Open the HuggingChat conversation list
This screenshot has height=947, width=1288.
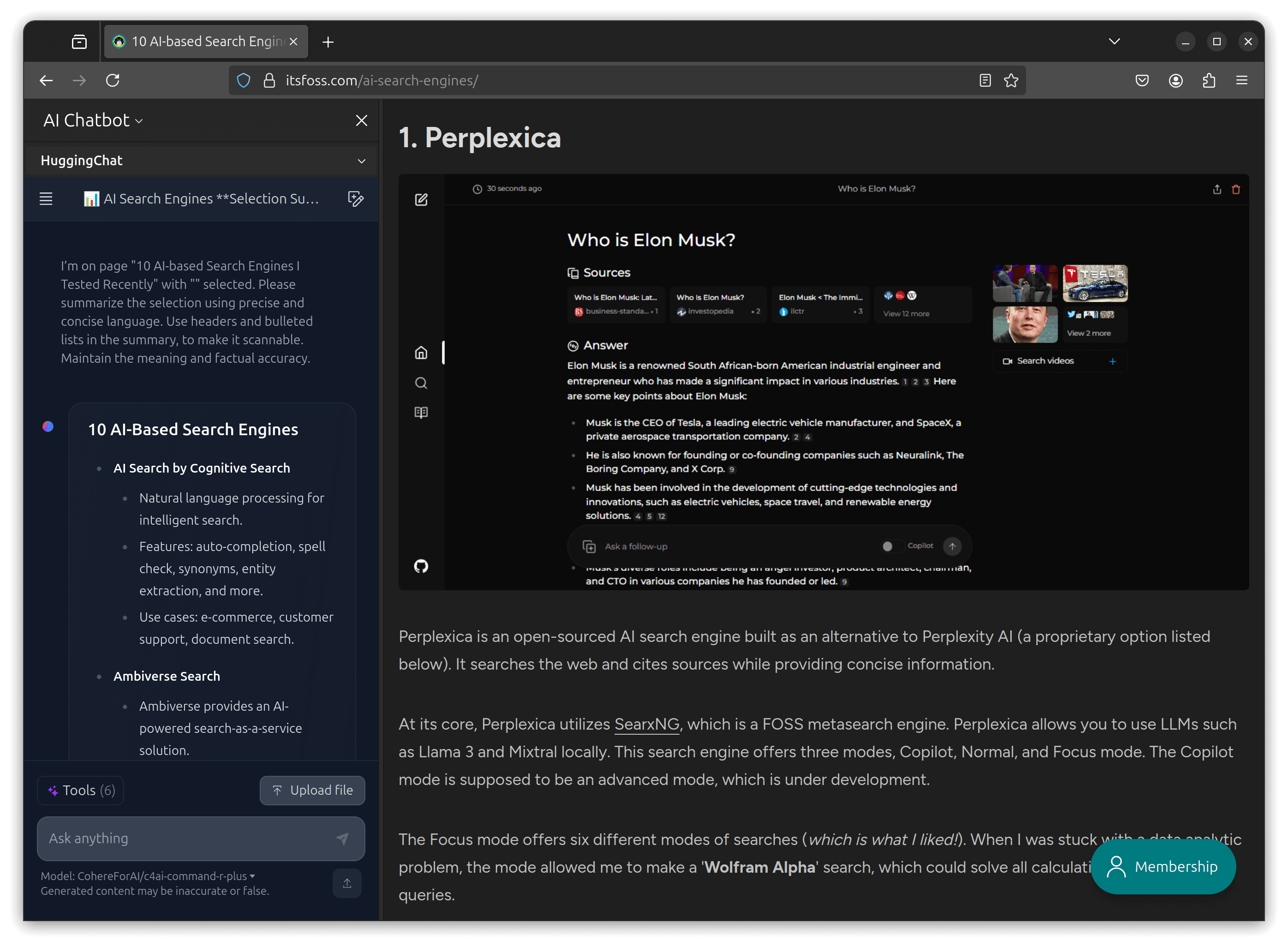(46, 199)
